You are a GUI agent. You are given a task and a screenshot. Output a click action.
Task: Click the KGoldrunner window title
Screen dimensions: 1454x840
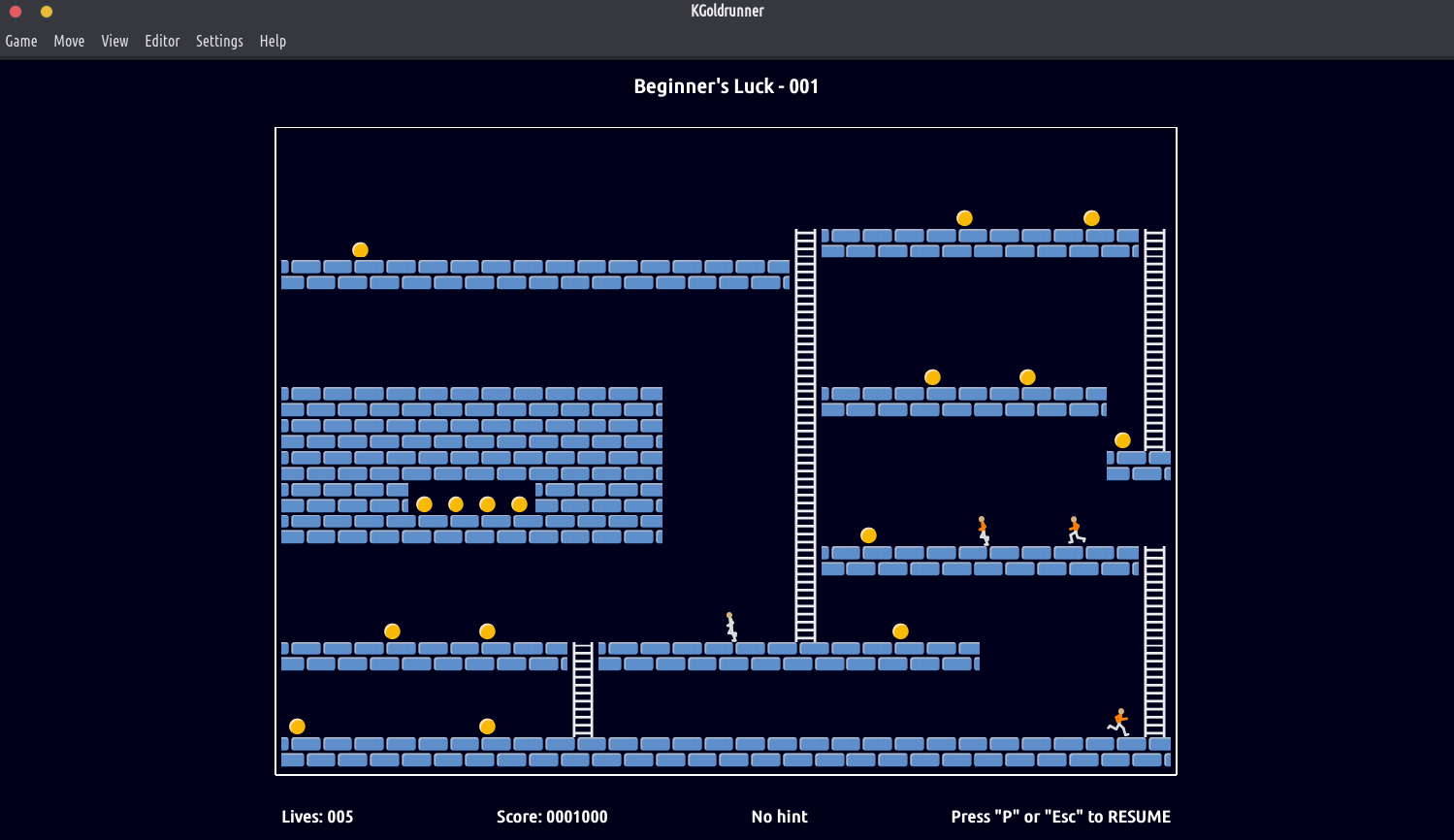(727, 11)
